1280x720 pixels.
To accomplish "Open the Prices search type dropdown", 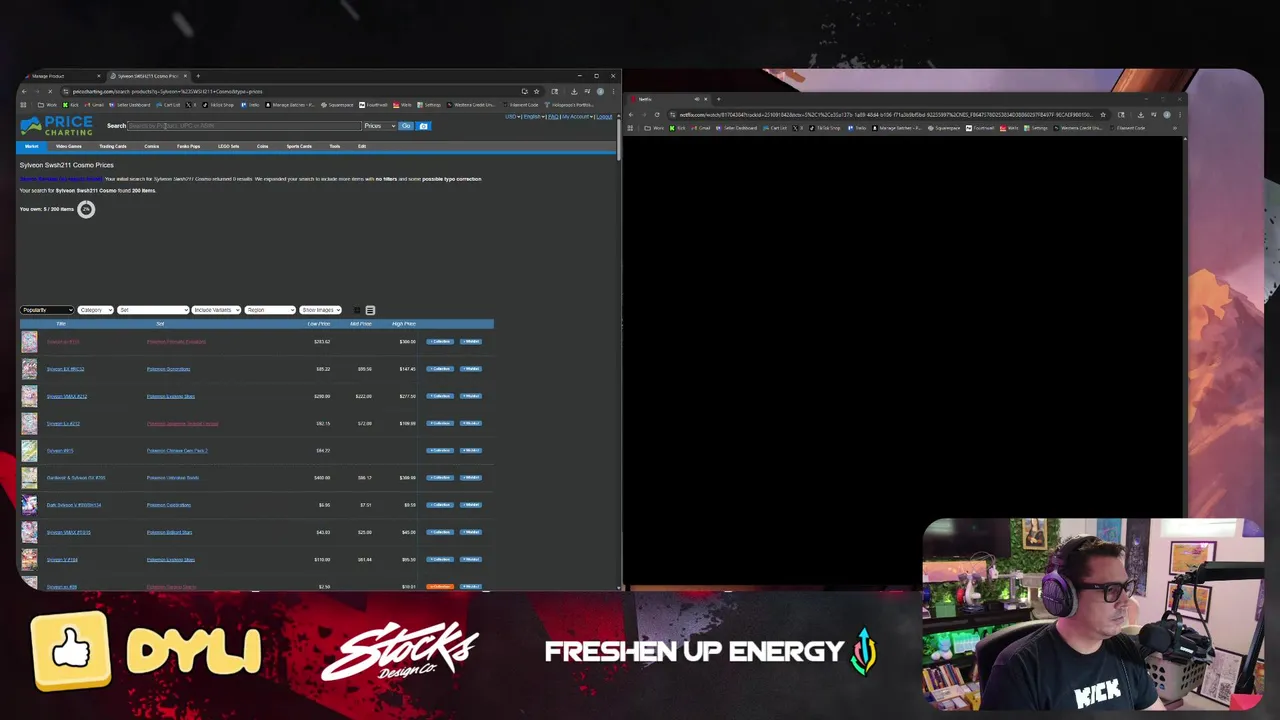I will [380, 126].
